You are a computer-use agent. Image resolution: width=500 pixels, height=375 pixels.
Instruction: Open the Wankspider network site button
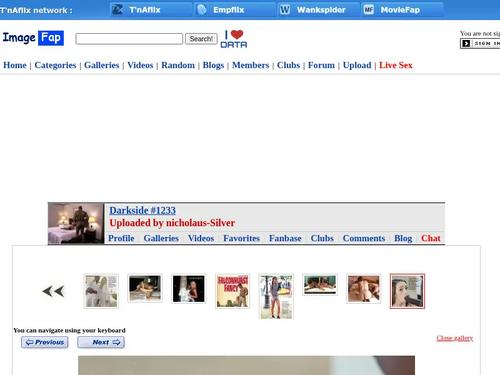[318, 10]
